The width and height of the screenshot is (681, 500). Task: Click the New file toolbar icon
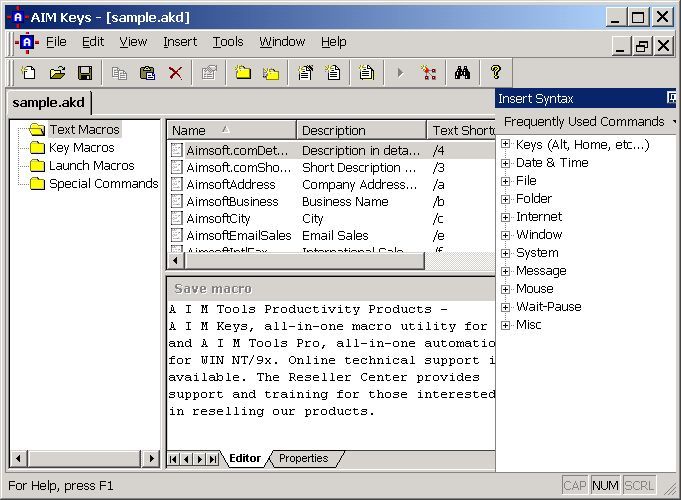(29, 73)
